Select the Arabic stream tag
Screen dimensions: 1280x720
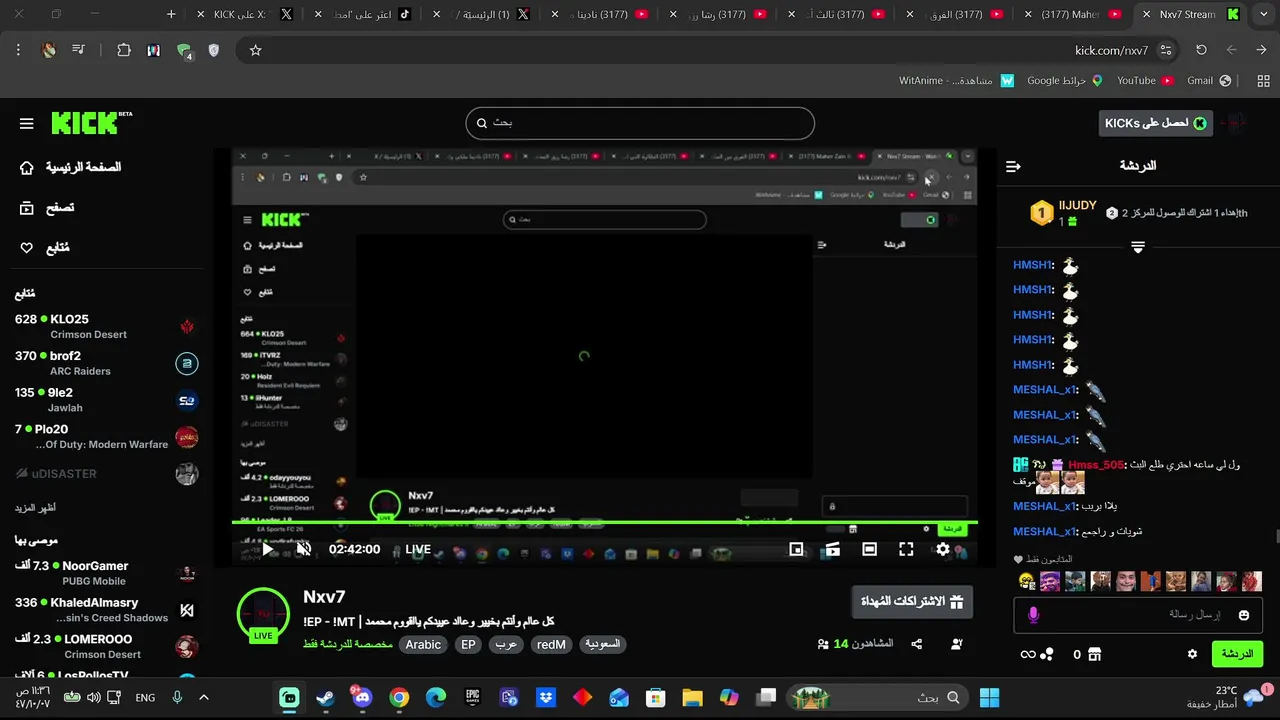point(423,645)
